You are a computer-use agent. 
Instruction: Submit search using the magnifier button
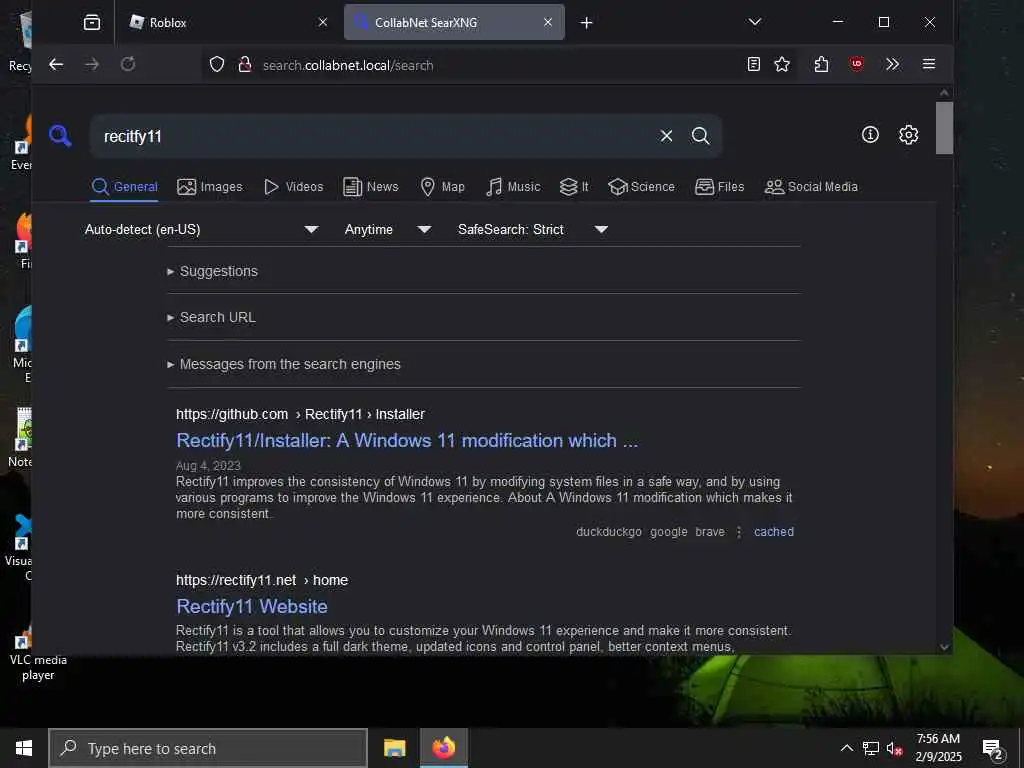(700, 136)
